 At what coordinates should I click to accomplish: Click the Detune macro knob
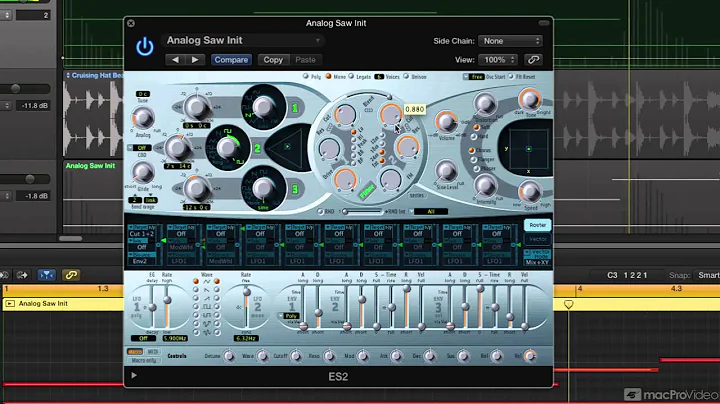pyautogui.click(x=229, y=356)
